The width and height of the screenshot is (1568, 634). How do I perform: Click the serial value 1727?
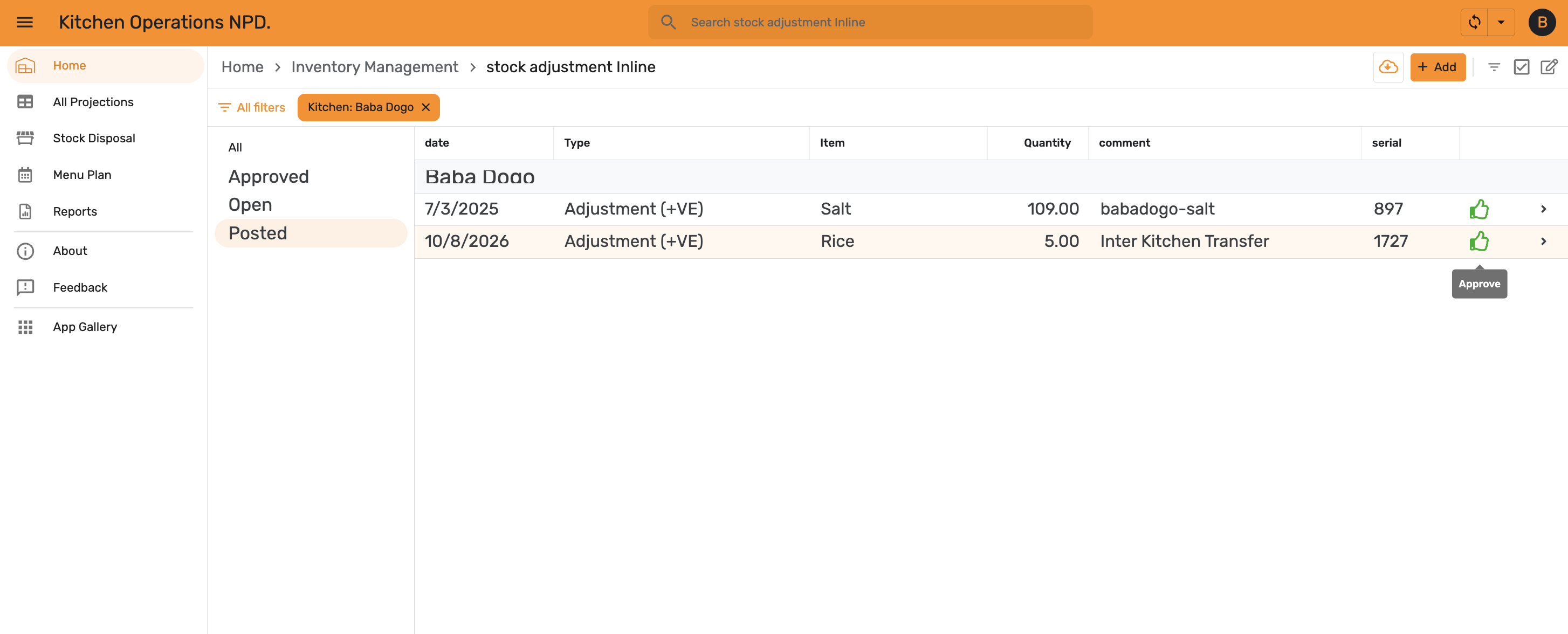click(x=1390, y=242)
